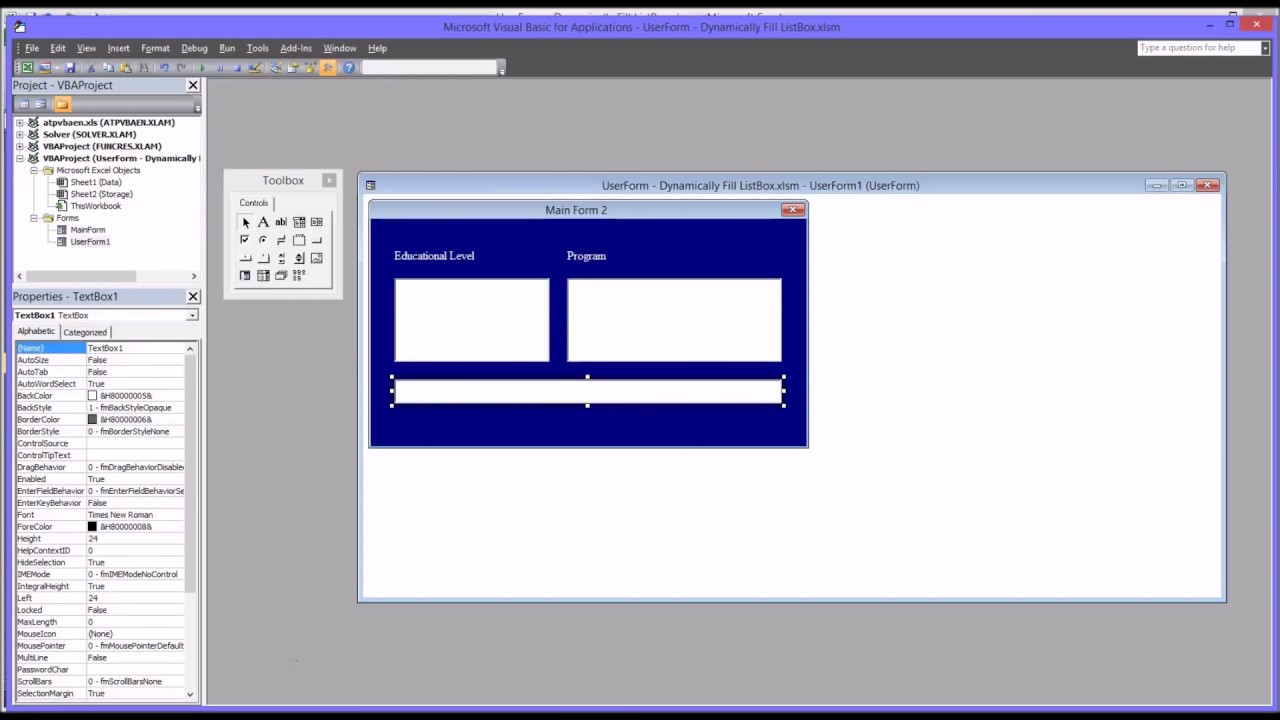Click View Code icon in Project panel
Image resolution: width=1280 pixels, height=720 pixels.
coord(24,105)
